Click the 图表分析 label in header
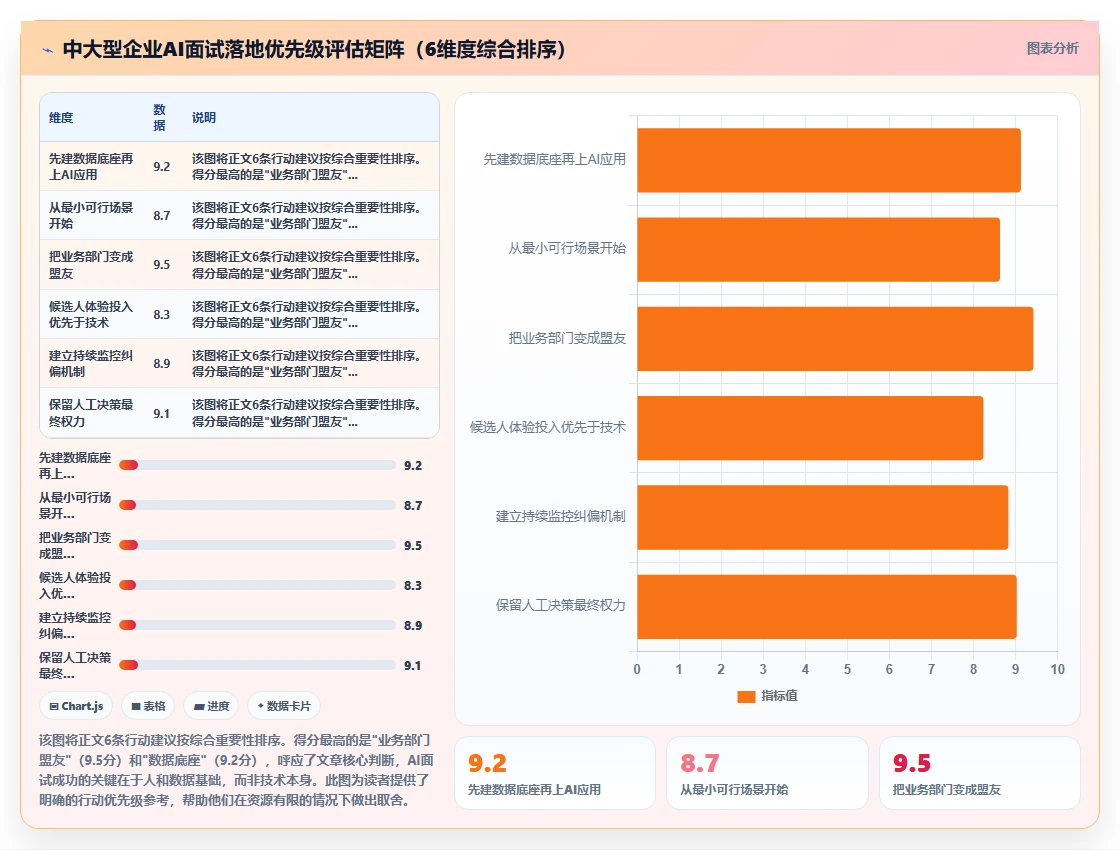The image size is (1120, 850). click(x=1052, y=49)
